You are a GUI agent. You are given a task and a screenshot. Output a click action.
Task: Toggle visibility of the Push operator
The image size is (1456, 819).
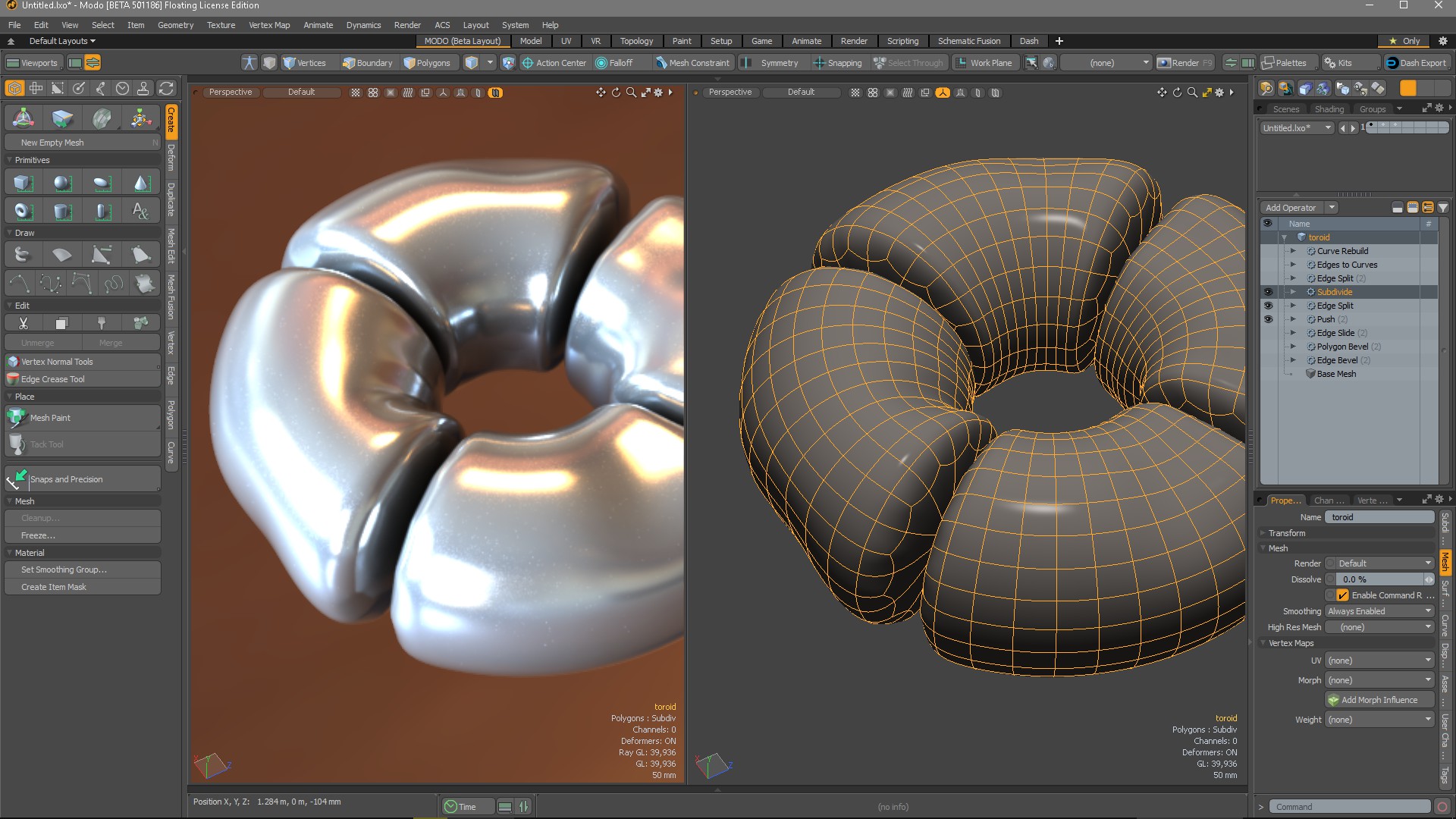pos(1269,319)
